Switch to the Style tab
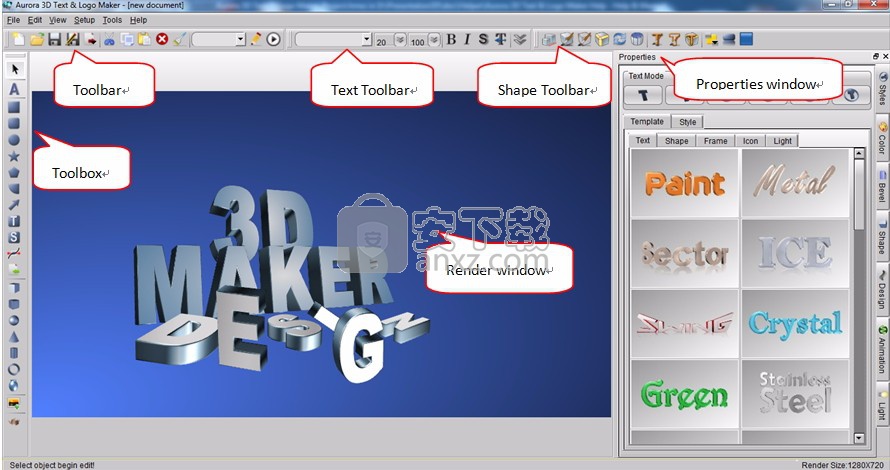 tap(687, 122)
